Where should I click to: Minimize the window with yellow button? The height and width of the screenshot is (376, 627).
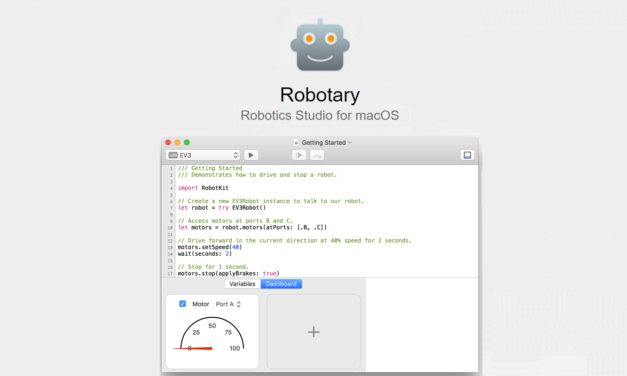[178, 142]
